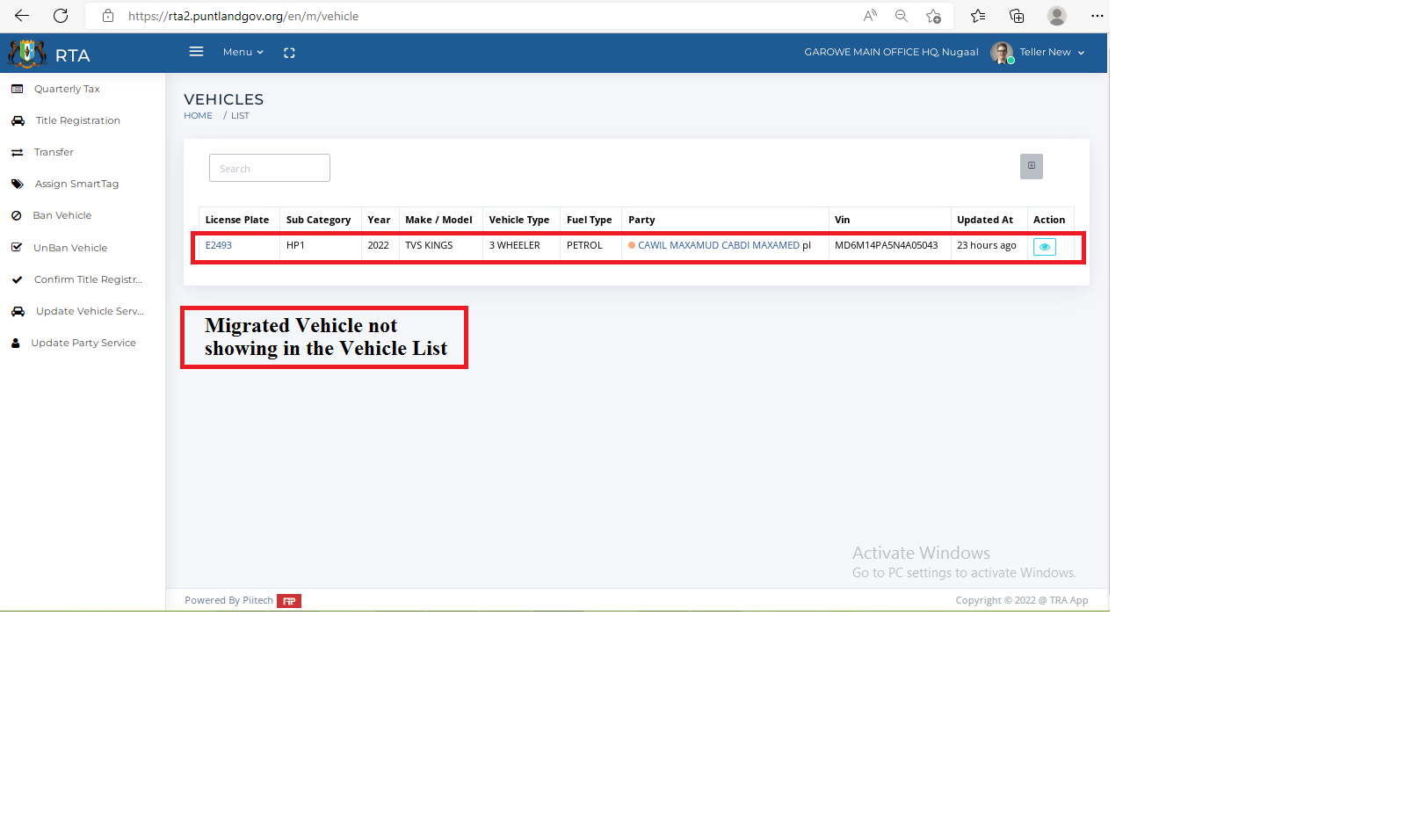View vehicle E2493 with the eye icon
The image size is (1427, 840).
(1045, 247)
